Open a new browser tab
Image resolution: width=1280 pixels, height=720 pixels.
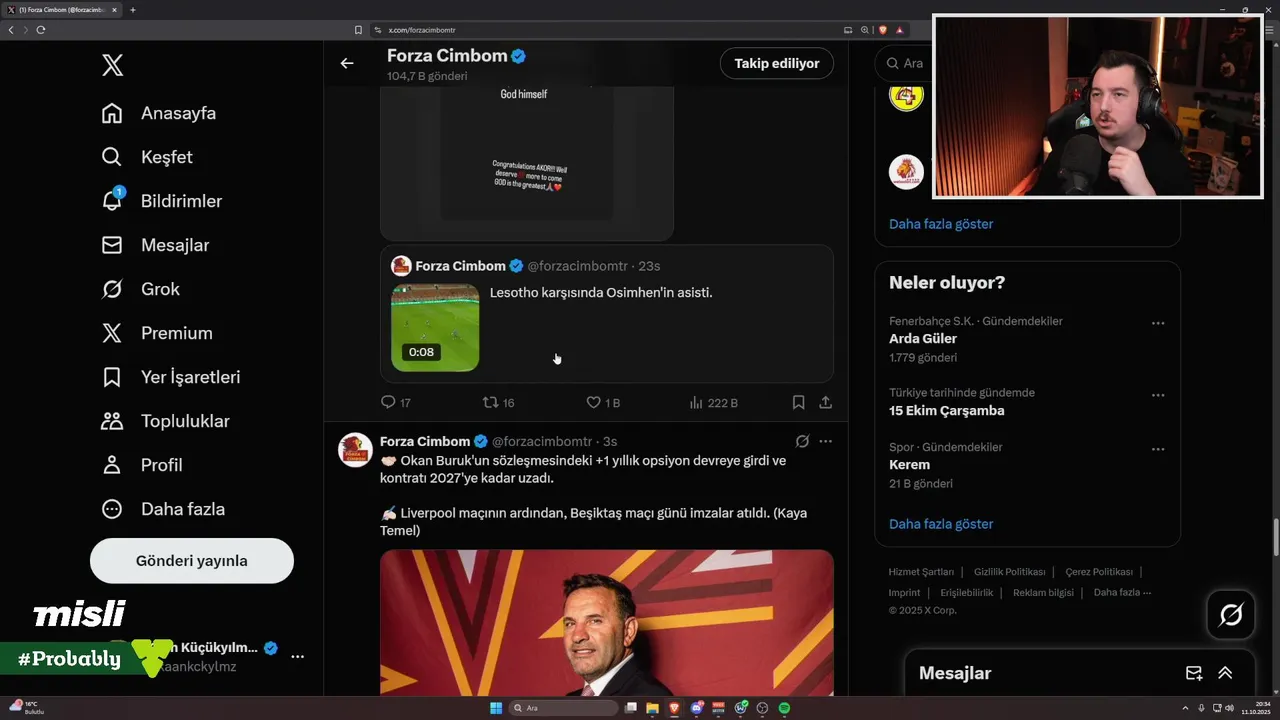(x=133, y=10)
